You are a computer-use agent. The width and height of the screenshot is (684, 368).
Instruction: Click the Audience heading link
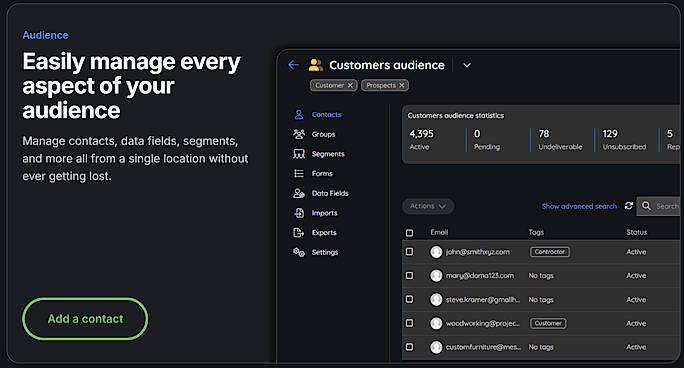pyautogui.click(x=45, y=35)
